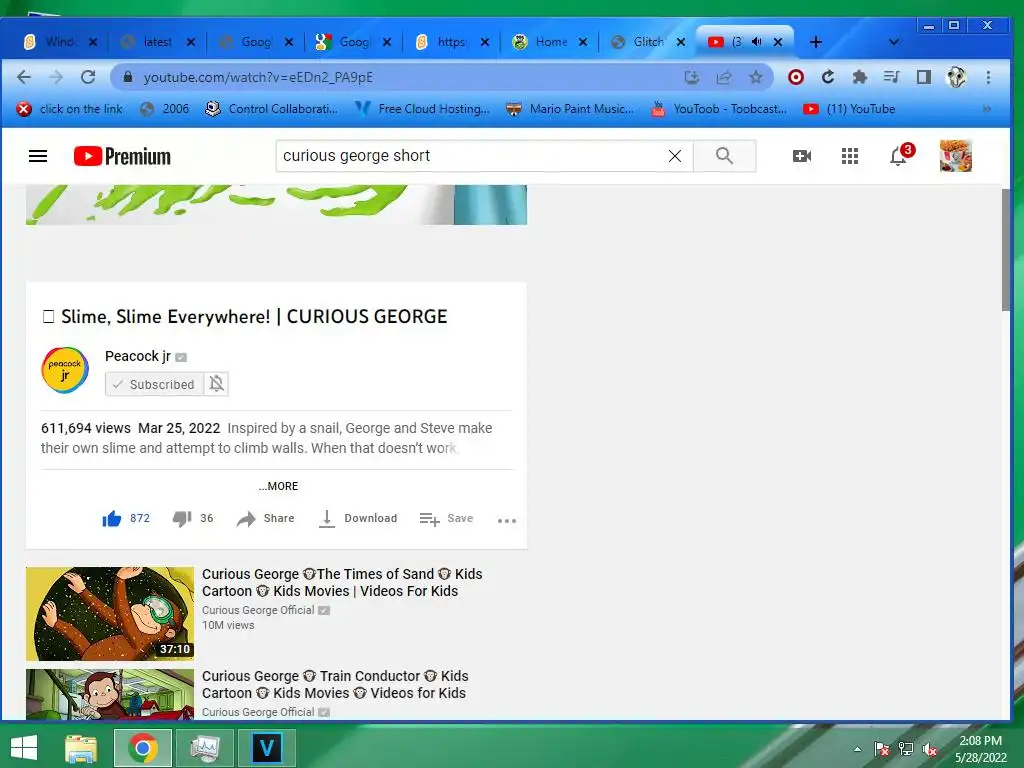The image size is (1024, 768).
Task: Go back with browser back arrow
Action: coord(24,77)
